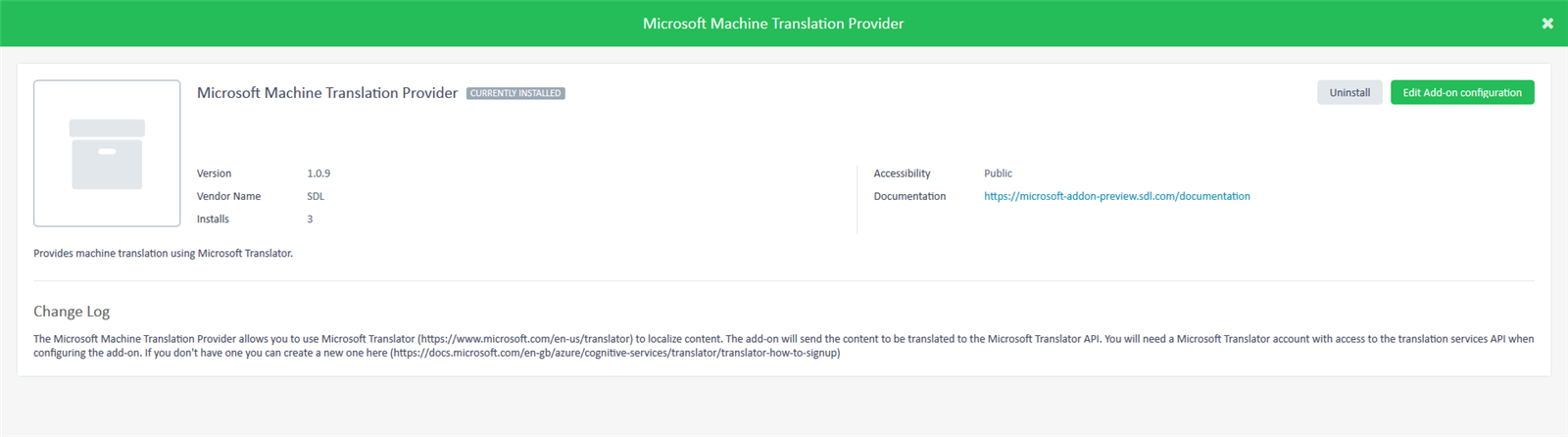The height and width of the screenshot is (437, 1568).
Task: Open Edit Add-on configuration
Action: [1462, 92]
